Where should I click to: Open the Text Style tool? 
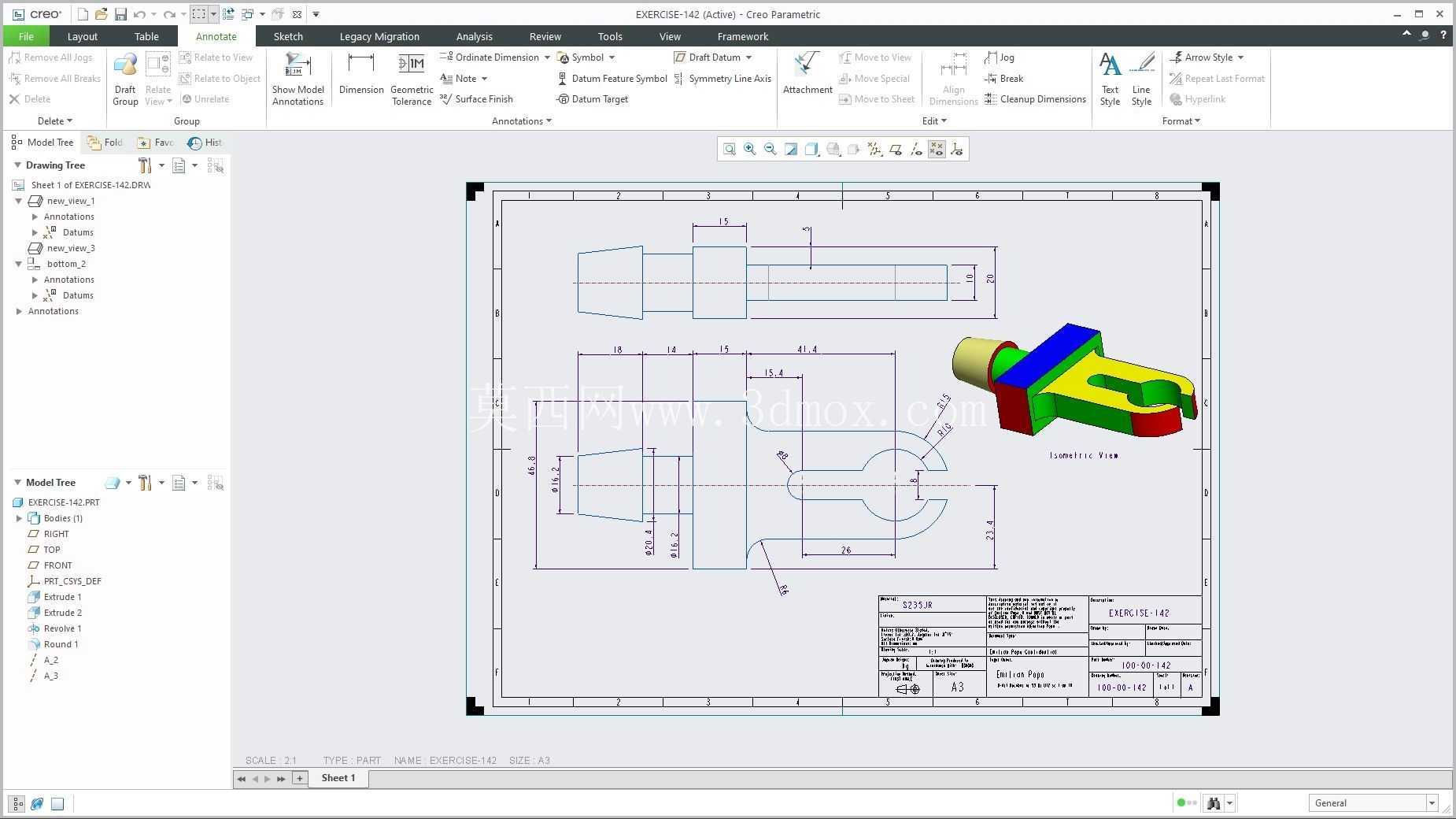(1110, 79)
